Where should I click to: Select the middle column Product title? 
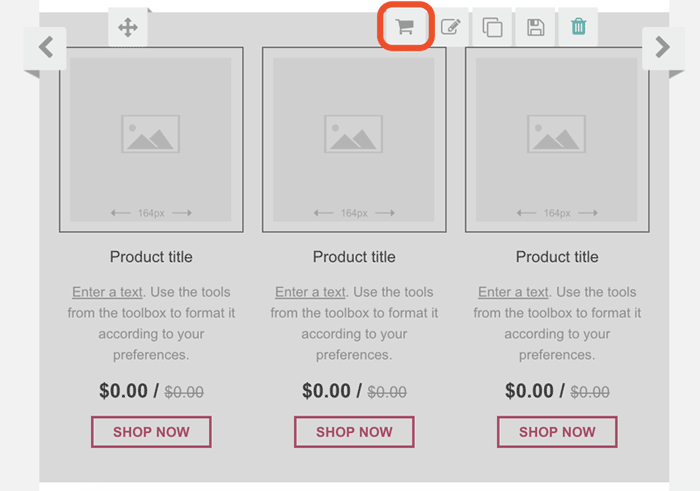pyautogui.click(x=354, y=257)
